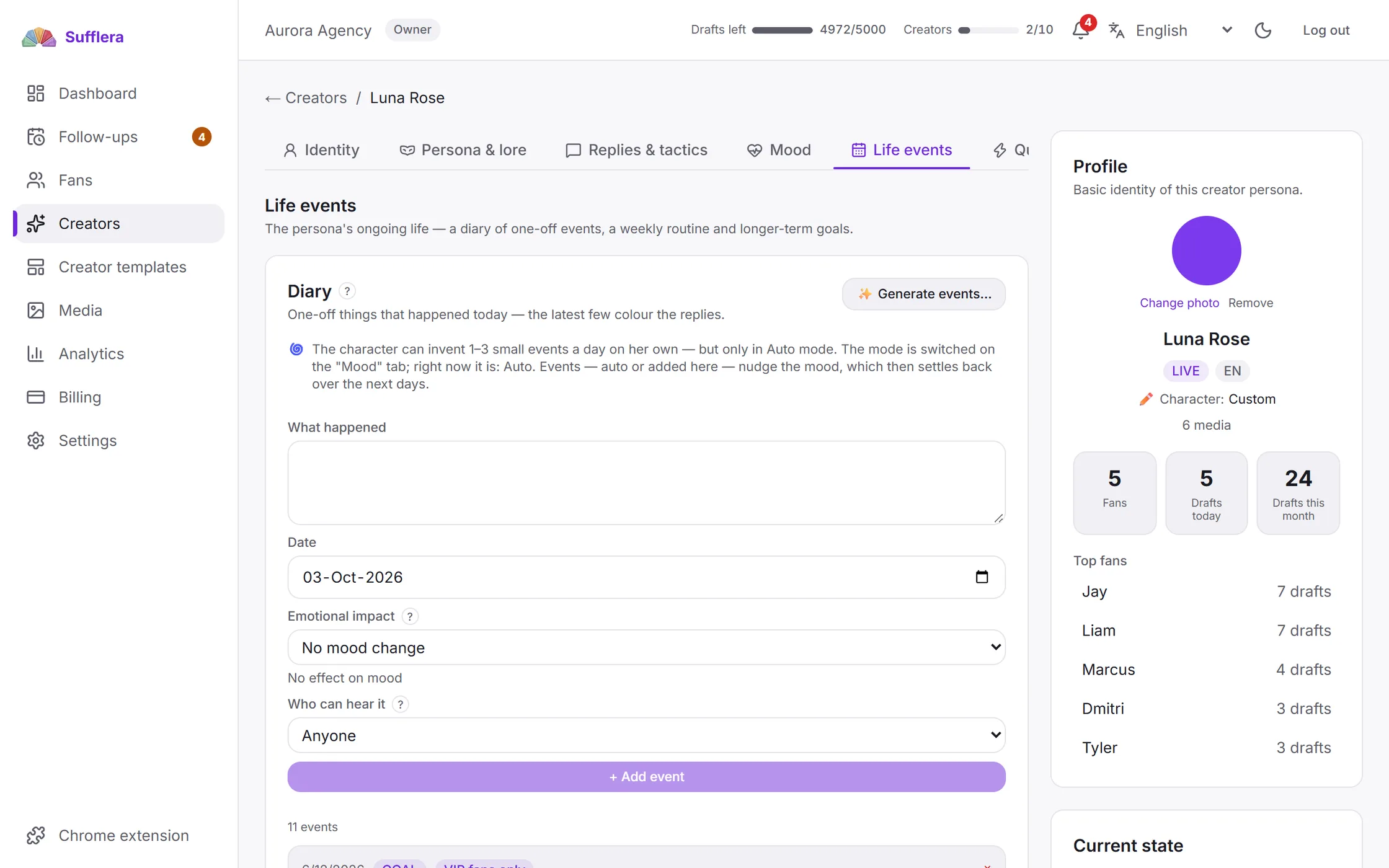Open Creator templates
Viewport: 1389px width, 868px height.
tap(119, 267)
